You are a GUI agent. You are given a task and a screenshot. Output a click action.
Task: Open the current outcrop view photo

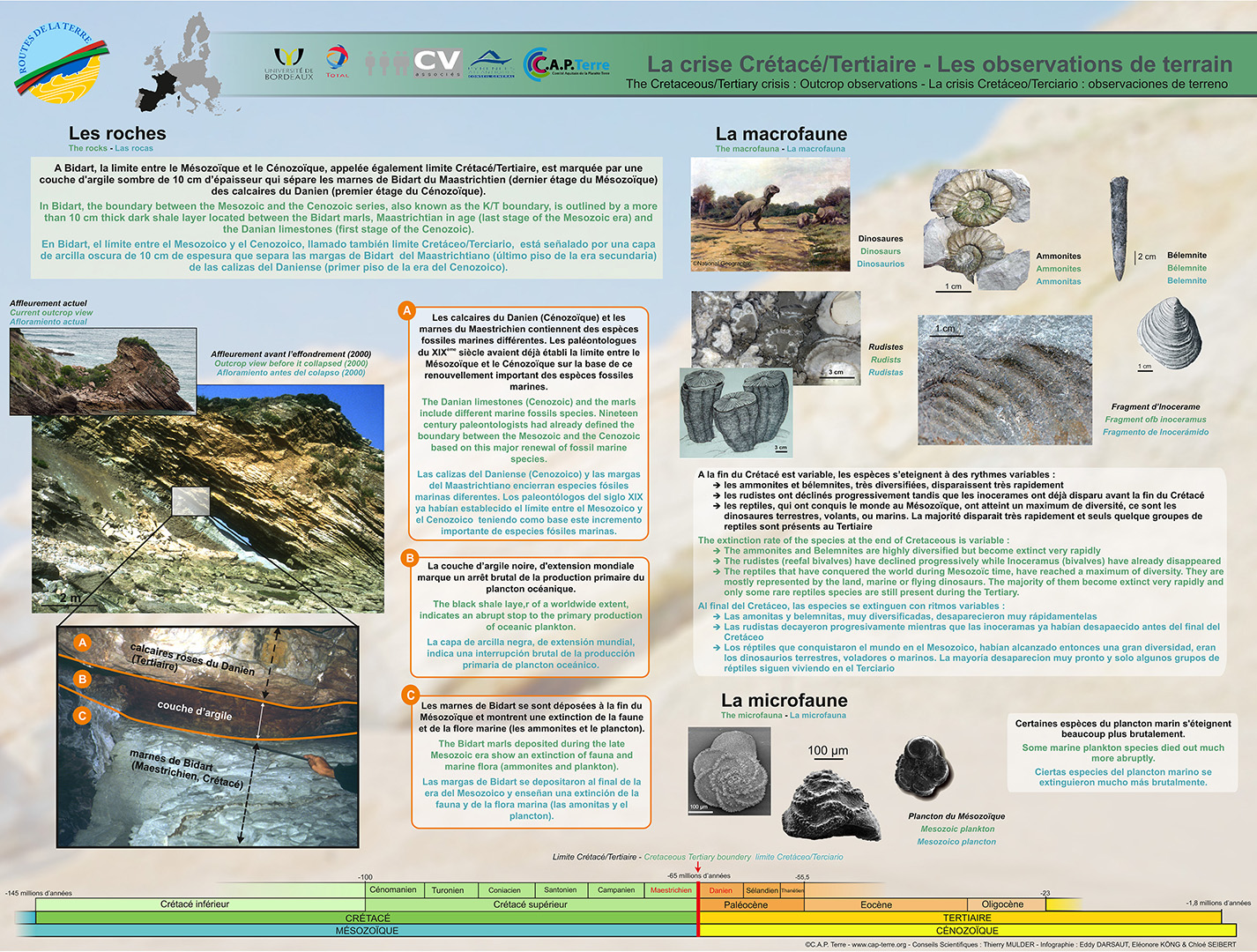pos(101,371)
